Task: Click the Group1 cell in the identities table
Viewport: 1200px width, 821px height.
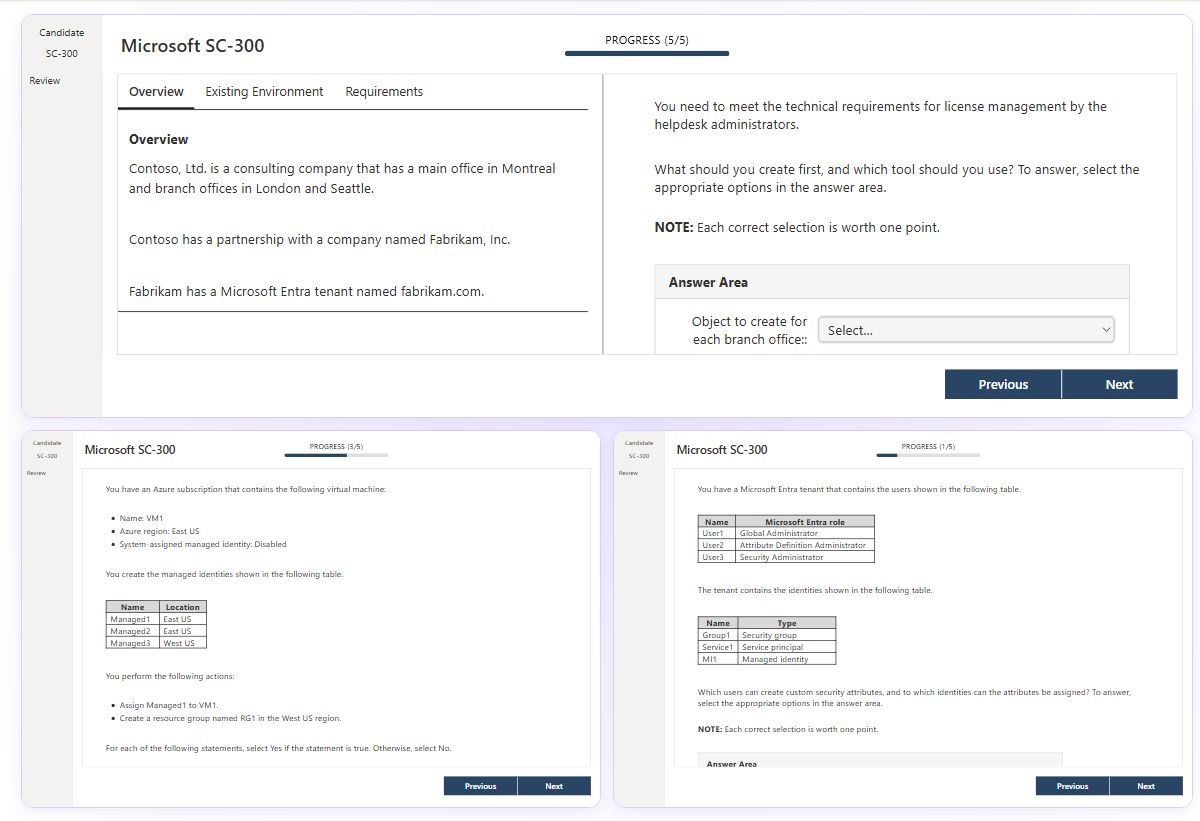Action: [x=718, y=635]
